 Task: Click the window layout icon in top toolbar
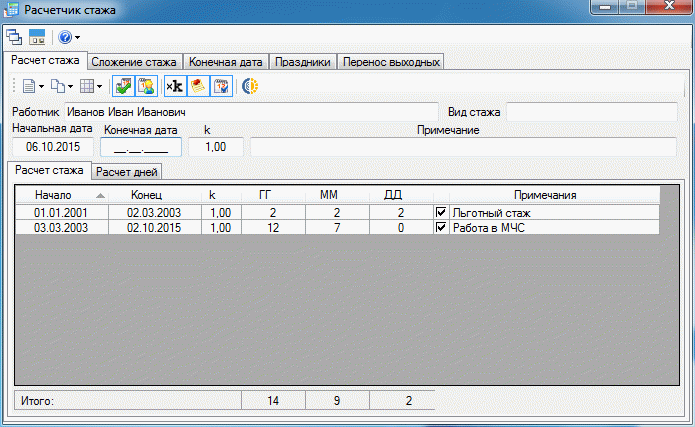coord(37,37)
